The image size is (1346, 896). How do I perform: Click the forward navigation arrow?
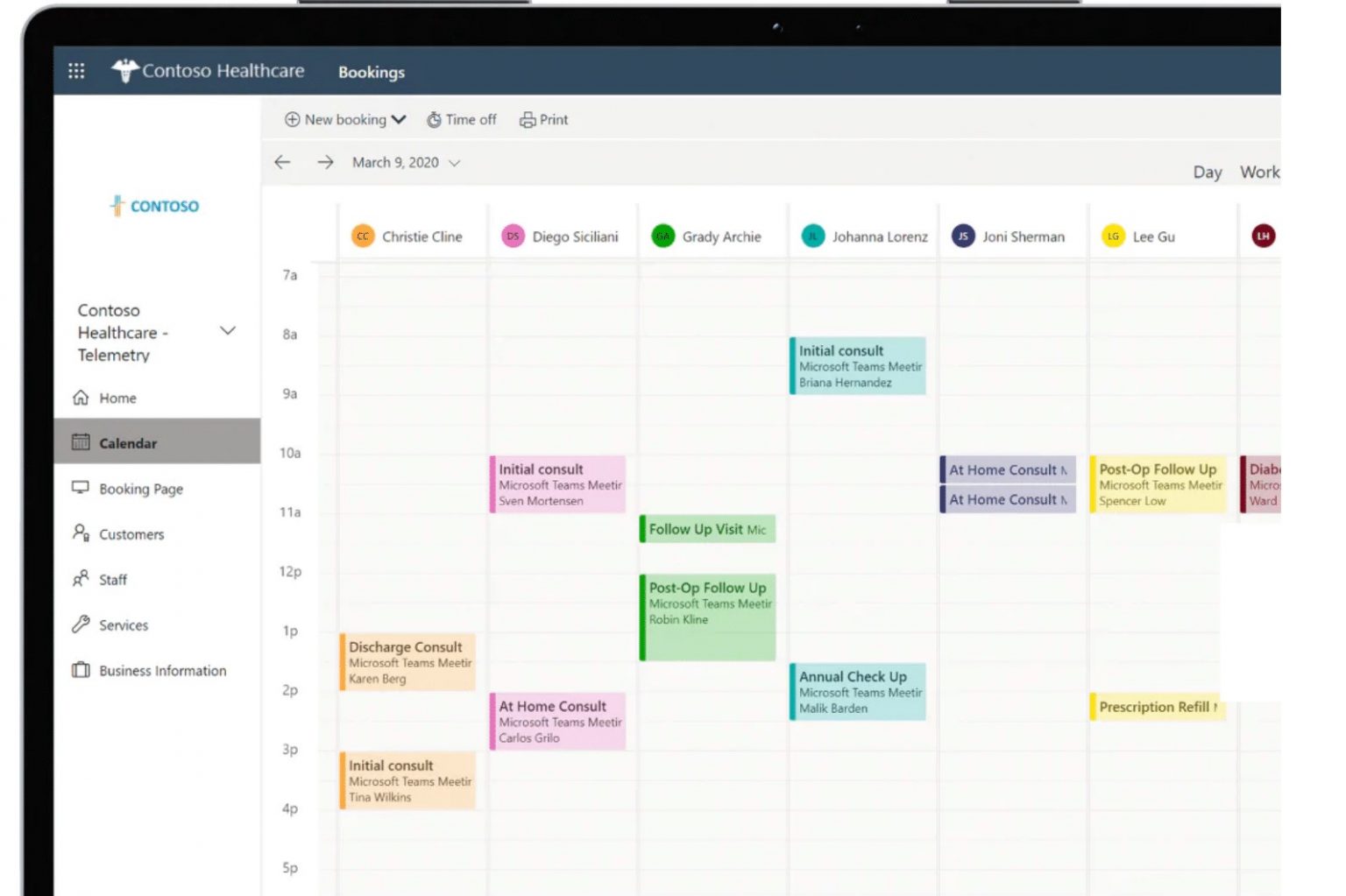[325, 162]
